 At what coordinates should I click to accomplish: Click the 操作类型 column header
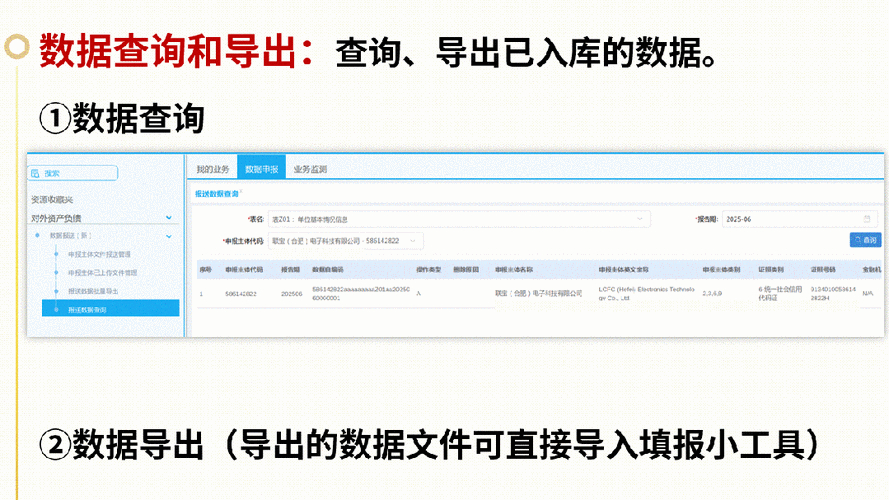point(428,269)
